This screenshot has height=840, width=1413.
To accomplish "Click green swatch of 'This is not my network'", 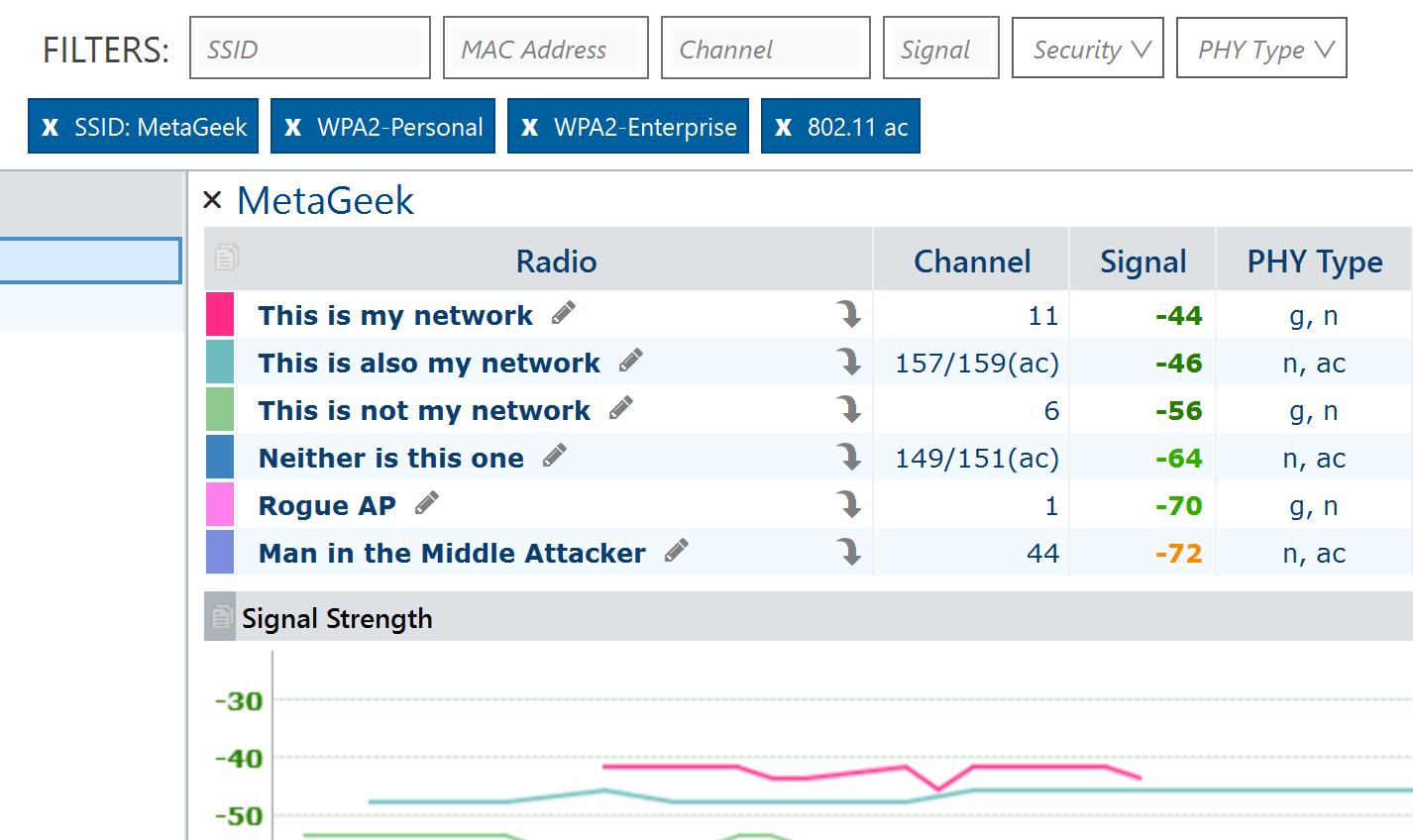I will click(220, 409).
